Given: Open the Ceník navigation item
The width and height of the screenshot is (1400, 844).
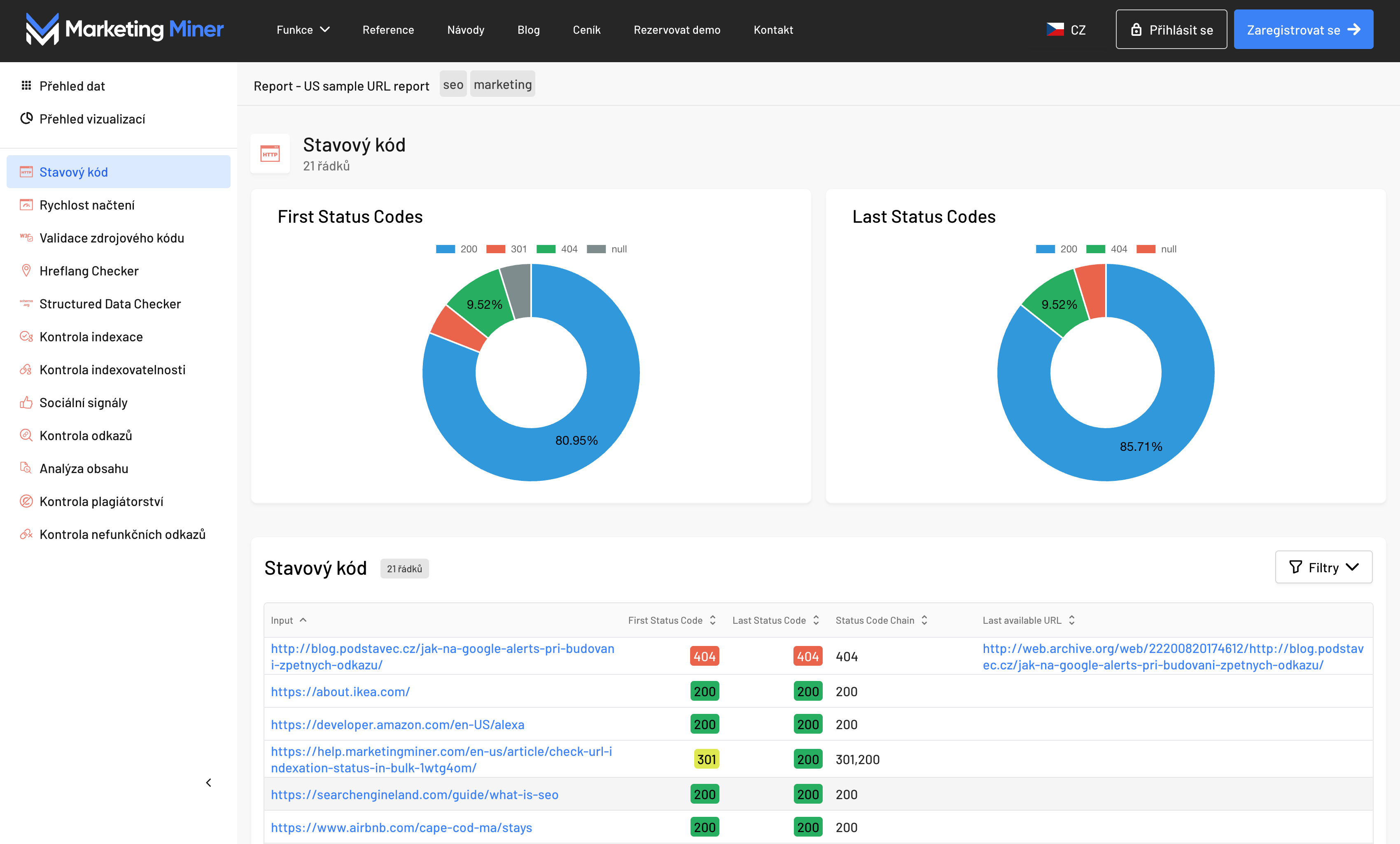Looking at the screenshot, I should (x=586, y=30).
